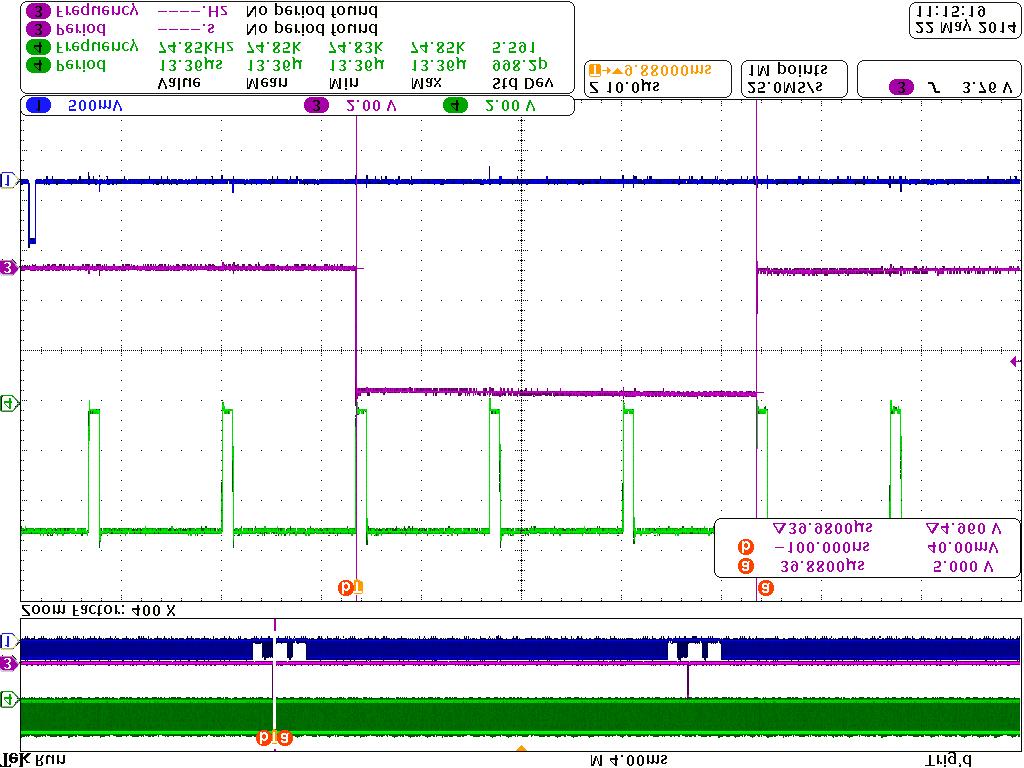Click the channel 4 scale value 2.00 V
This screenshot has height=768, width=1024.
click(510, 106)
